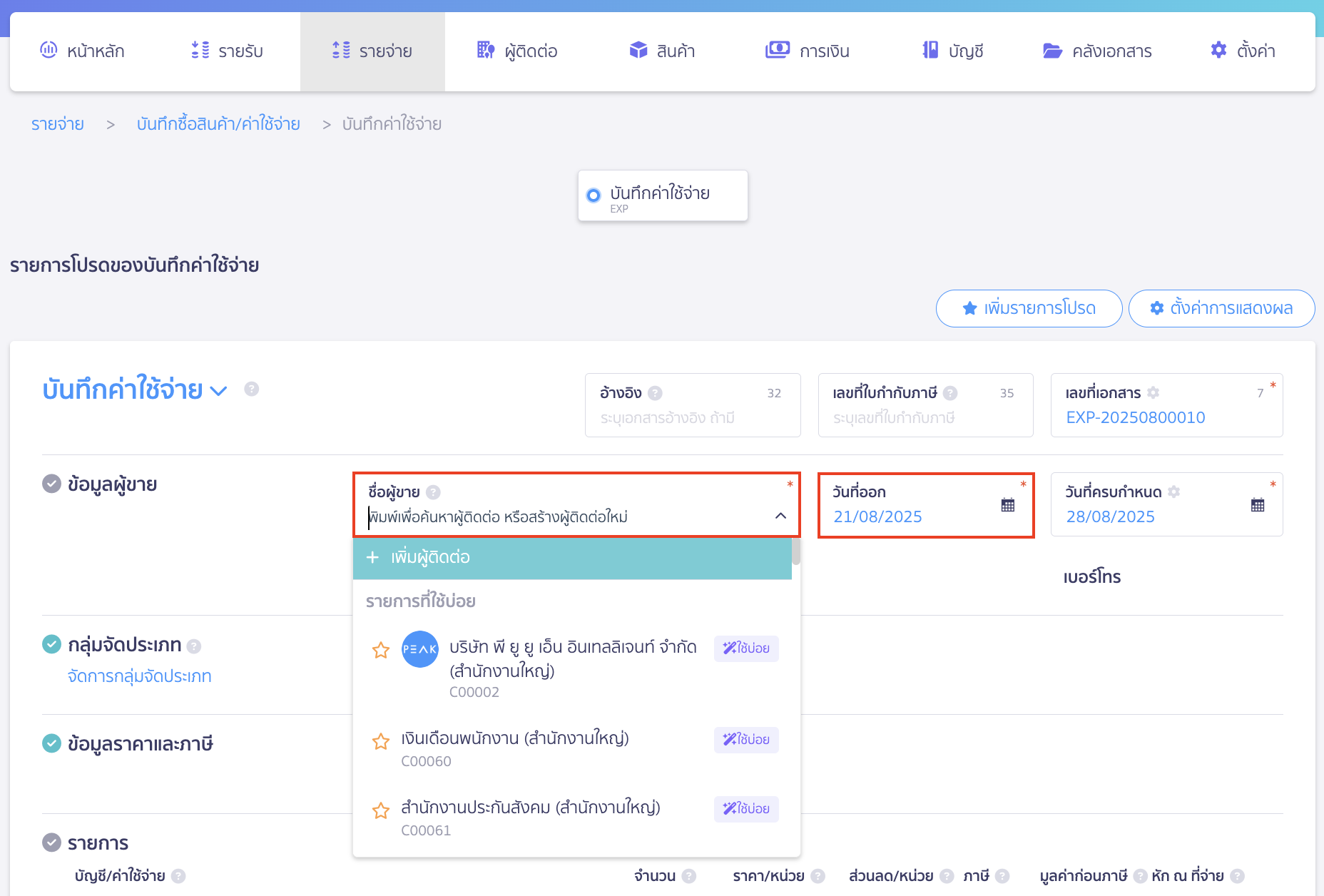Open the ผู้ติดต่อ contacts icon

click(485, 50)
